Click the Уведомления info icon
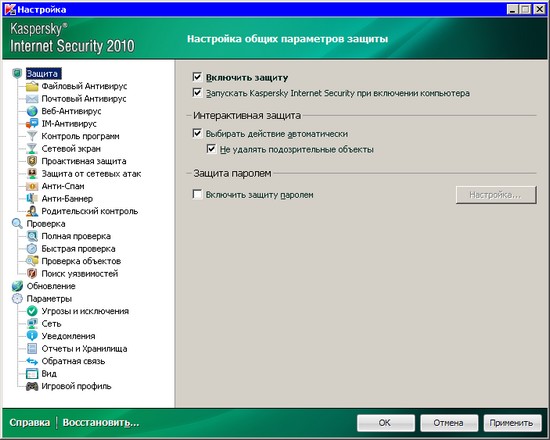 pyautogui.click(x=32, y=336)
